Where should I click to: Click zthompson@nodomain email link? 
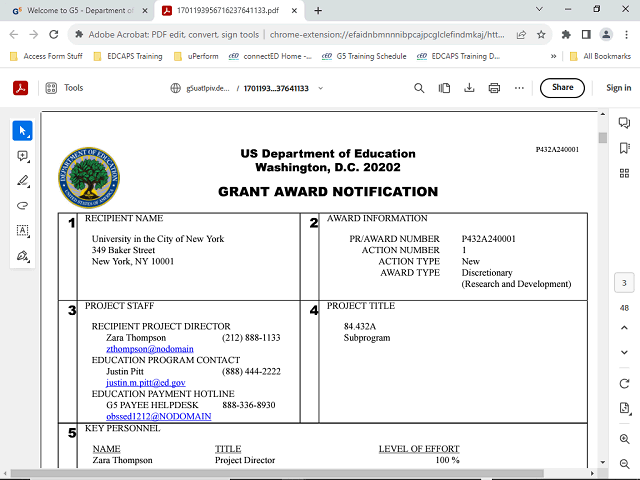150,349
